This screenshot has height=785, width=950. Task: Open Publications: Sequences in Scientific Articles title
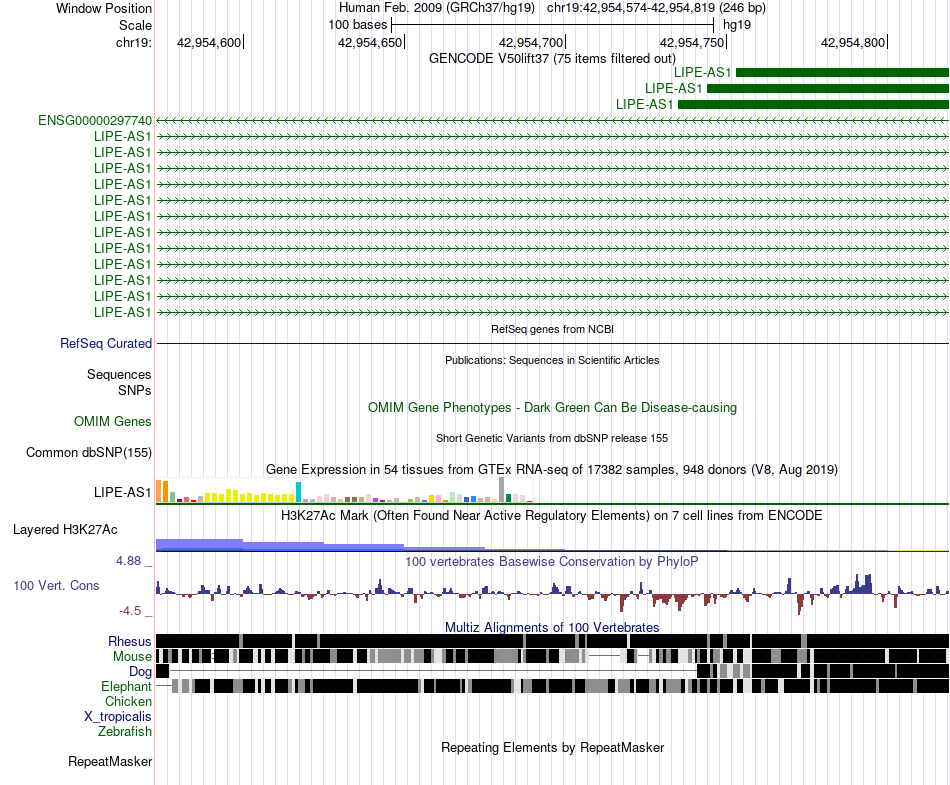[552, 360]
